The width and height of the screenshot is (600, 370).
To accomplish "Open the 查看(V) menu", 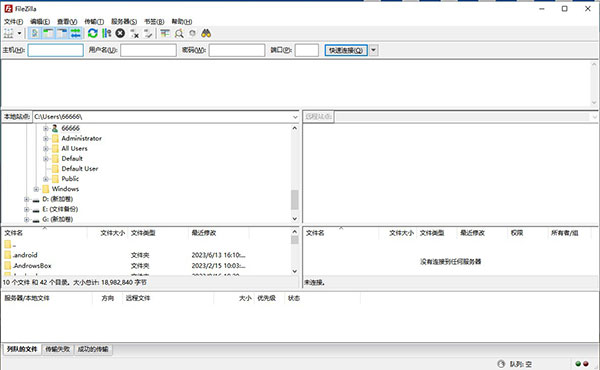I will click(67, 22).
